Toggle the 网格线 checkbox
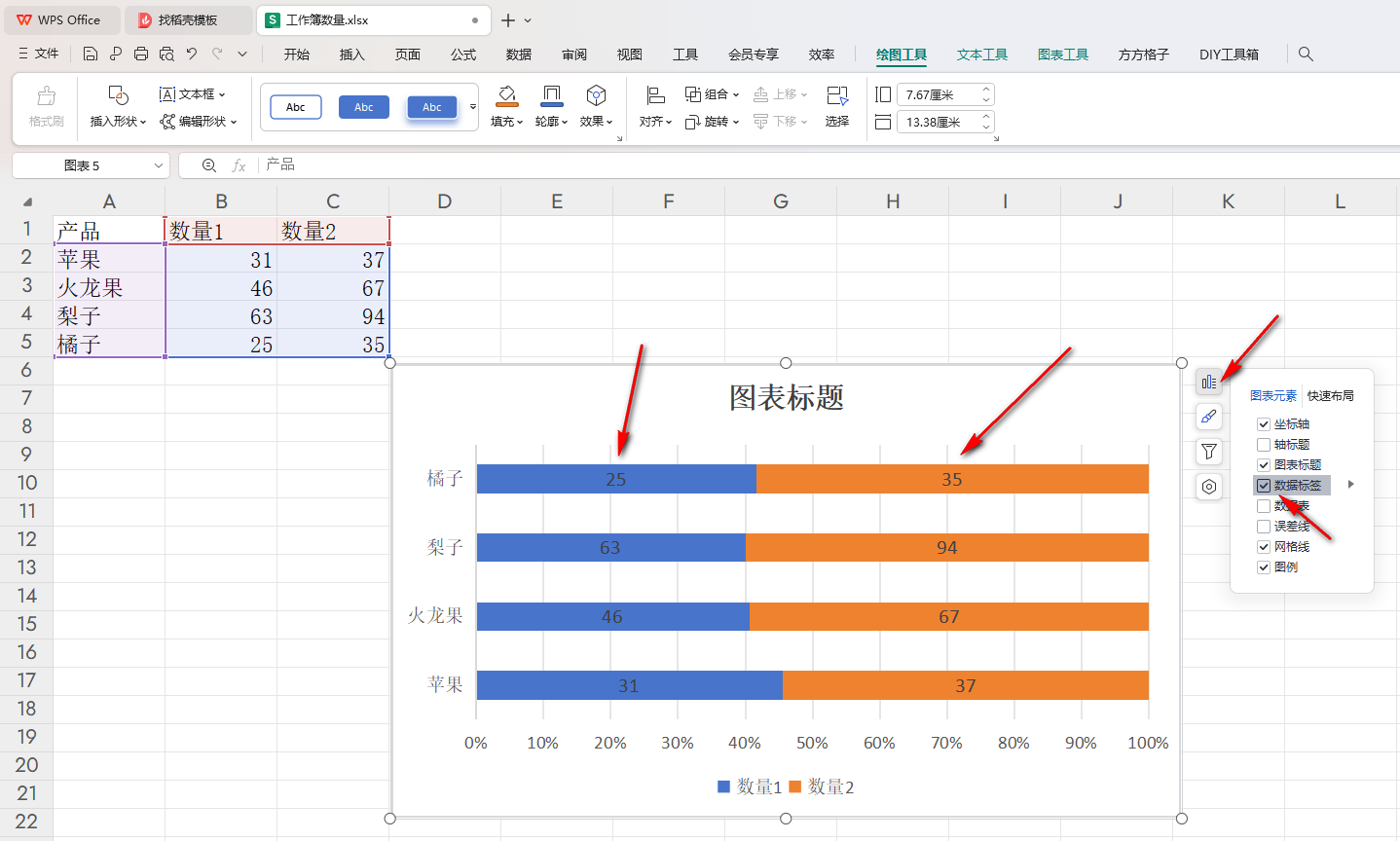The height and width of the screenshot is (841, 1400). click(1264, 547)
